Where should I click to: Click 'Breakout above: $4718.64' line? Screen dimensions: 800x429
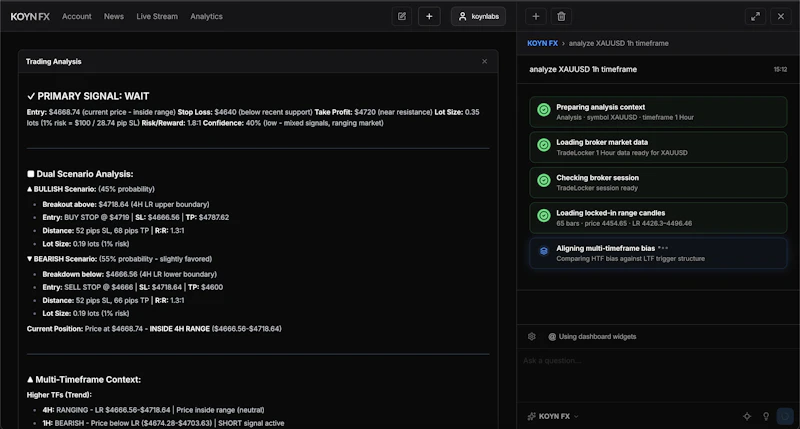(126, 204)
